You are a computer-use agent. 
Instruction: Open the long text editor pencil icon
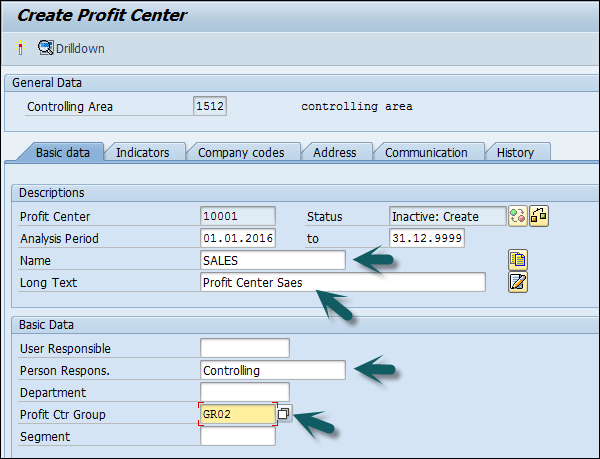[x=518, y=282]
